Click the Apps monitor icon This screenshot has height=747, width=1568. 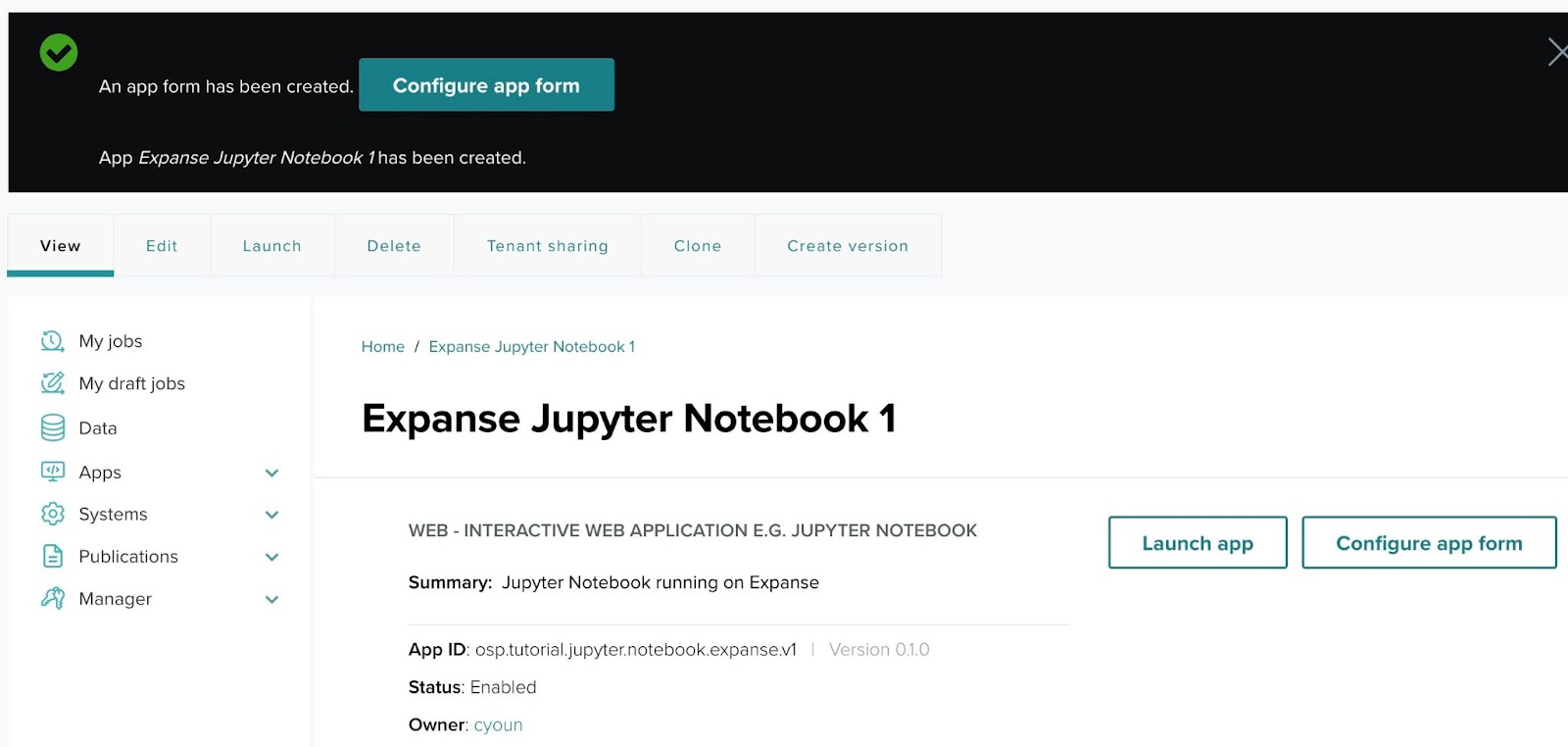[52, 472]
